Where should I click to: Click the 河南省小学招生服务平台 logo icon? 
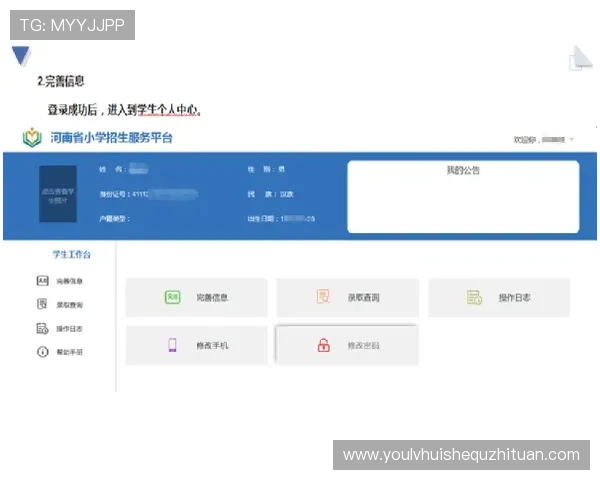pos(32,138)
